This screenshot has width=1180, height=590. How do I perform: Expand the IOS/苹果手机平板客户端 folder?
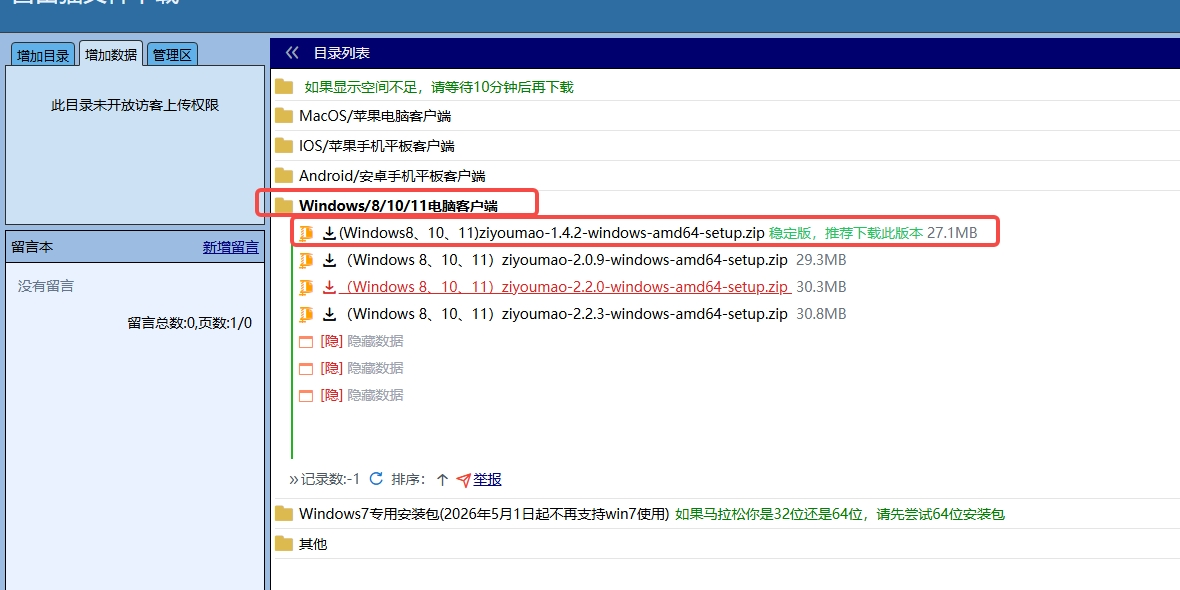coord(376,146)
